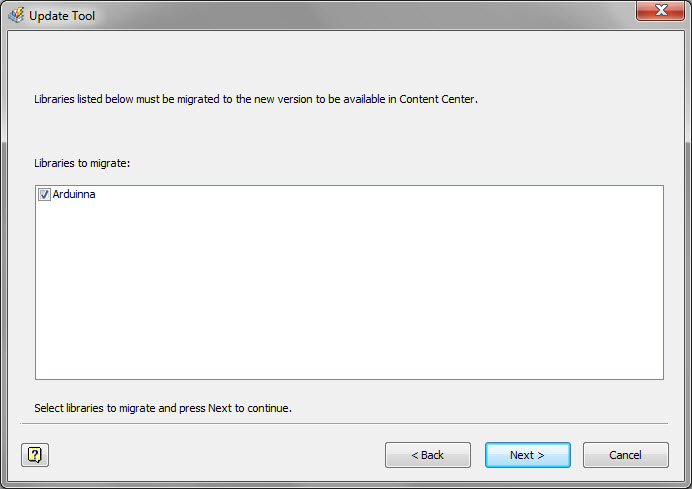Click the Update Tool title bar icon
692x489 pixels.
pos(16,15)
